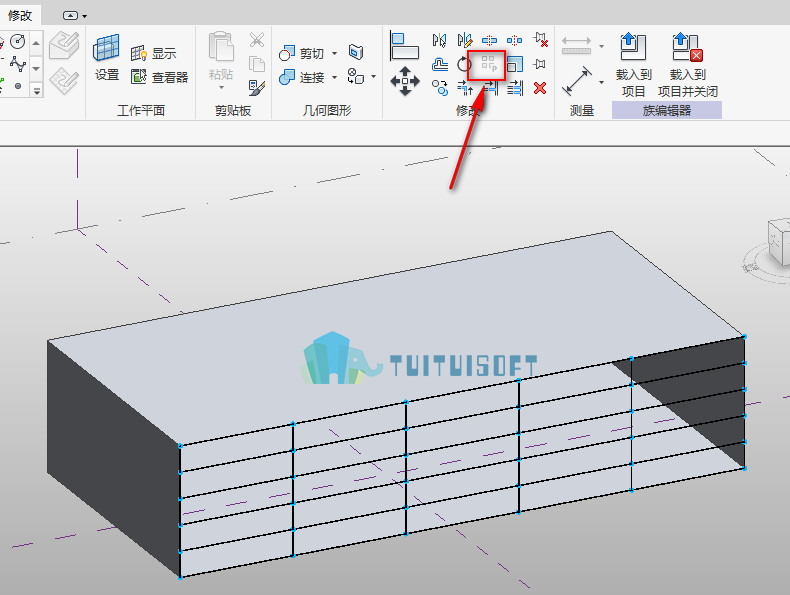Click the 几何图形 panel title

tap(327, 110)
